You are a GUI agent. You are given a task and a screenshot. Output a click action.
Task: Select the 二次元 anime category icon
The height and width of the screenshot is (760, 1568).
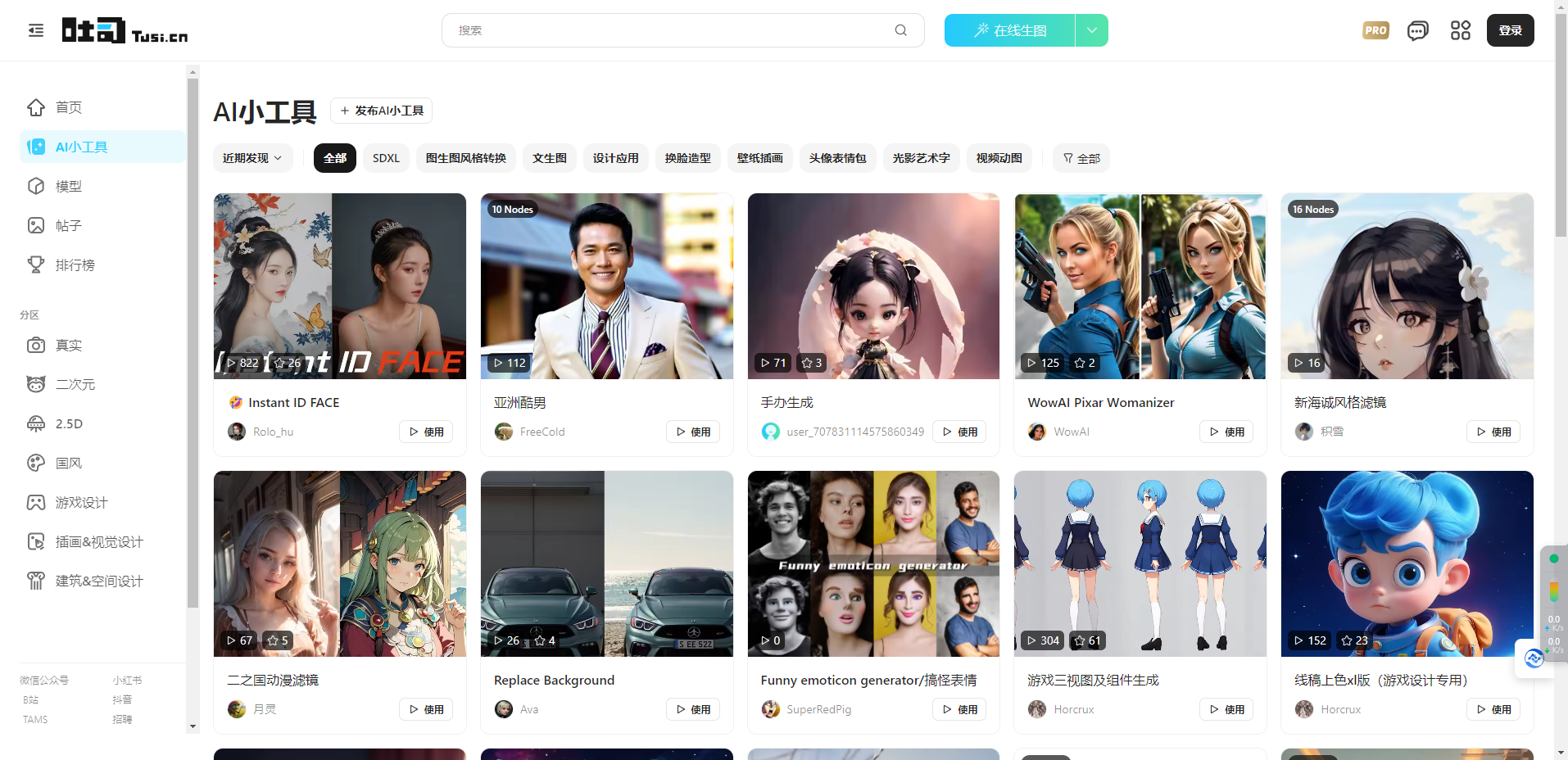36,384
